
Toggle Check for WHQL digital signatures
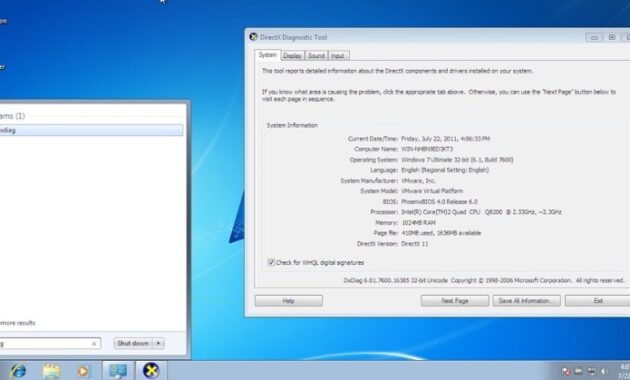pyautogui.click(x=271, y=262)
